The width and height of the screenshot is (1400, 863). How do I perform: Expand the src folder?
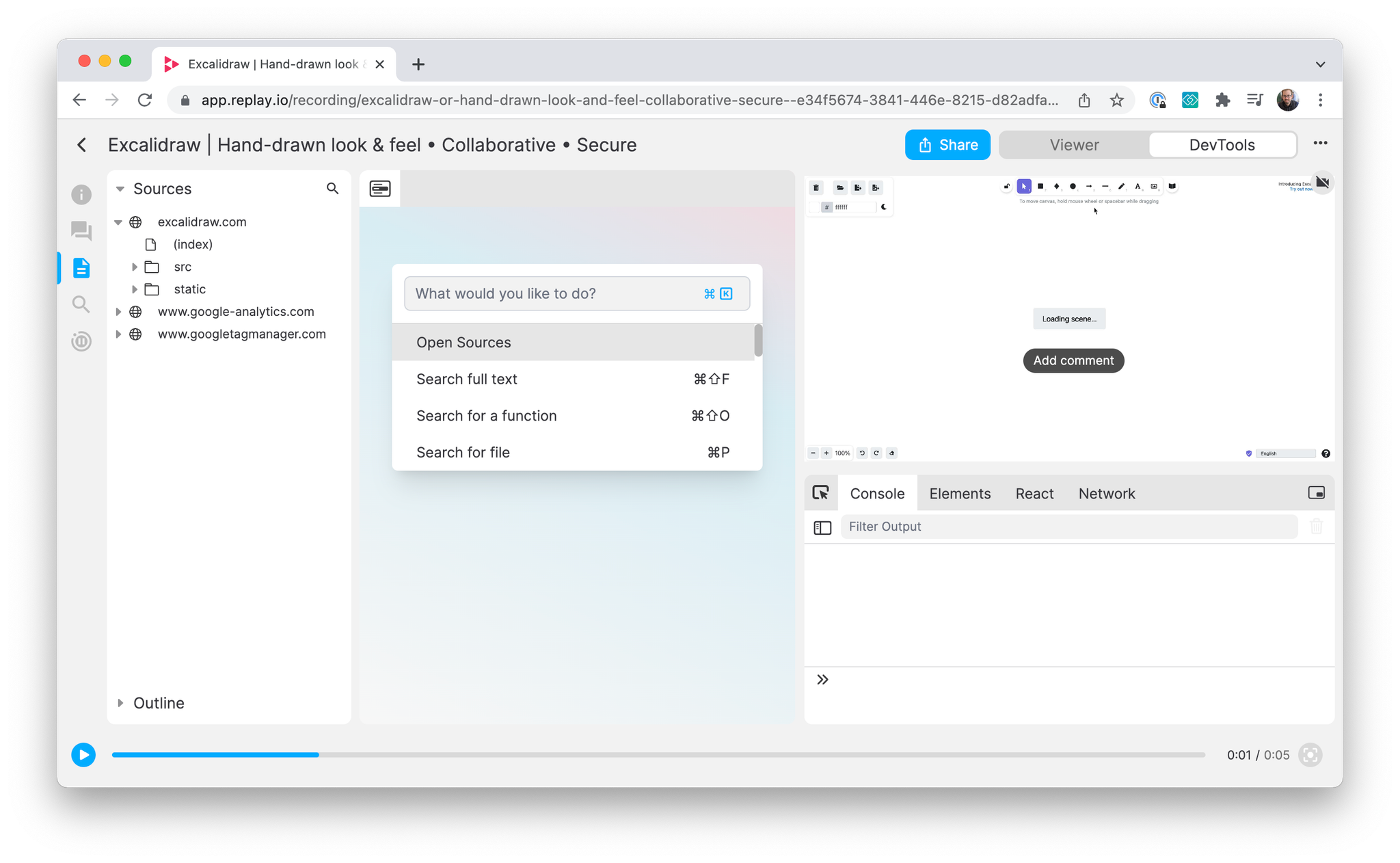[x=134, y=267]
